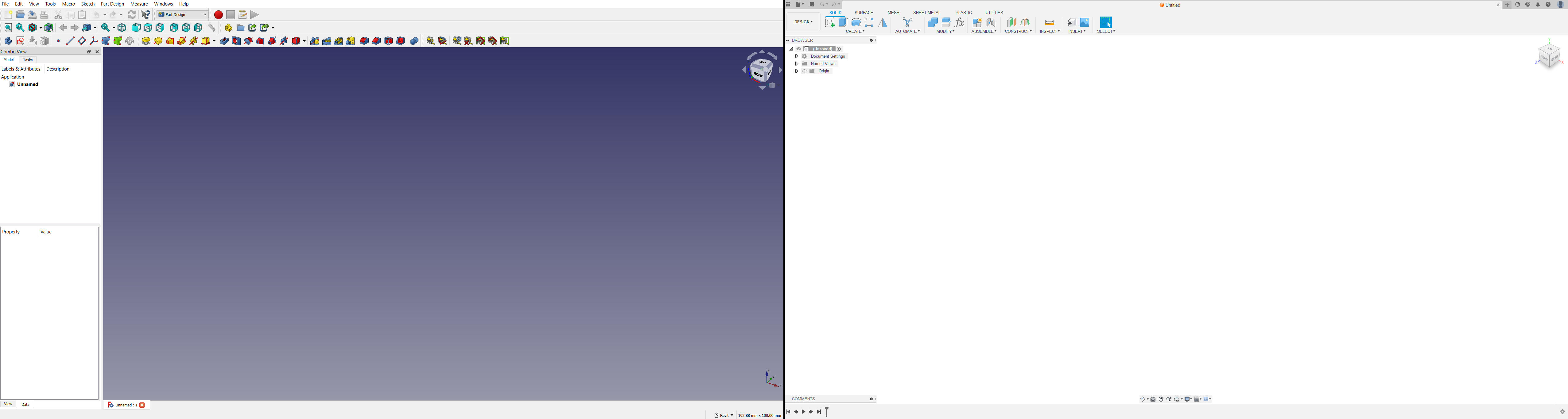The height and width of the screenshot is (419, 1568).
Task: Click the Execute macro play triangle
Action: pyautogui.click(x=254, y=15)
